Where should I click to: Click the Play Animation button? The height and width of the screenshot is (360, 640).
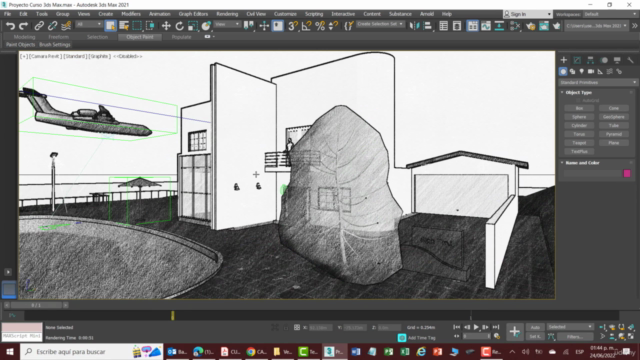[x=476, y=327]
